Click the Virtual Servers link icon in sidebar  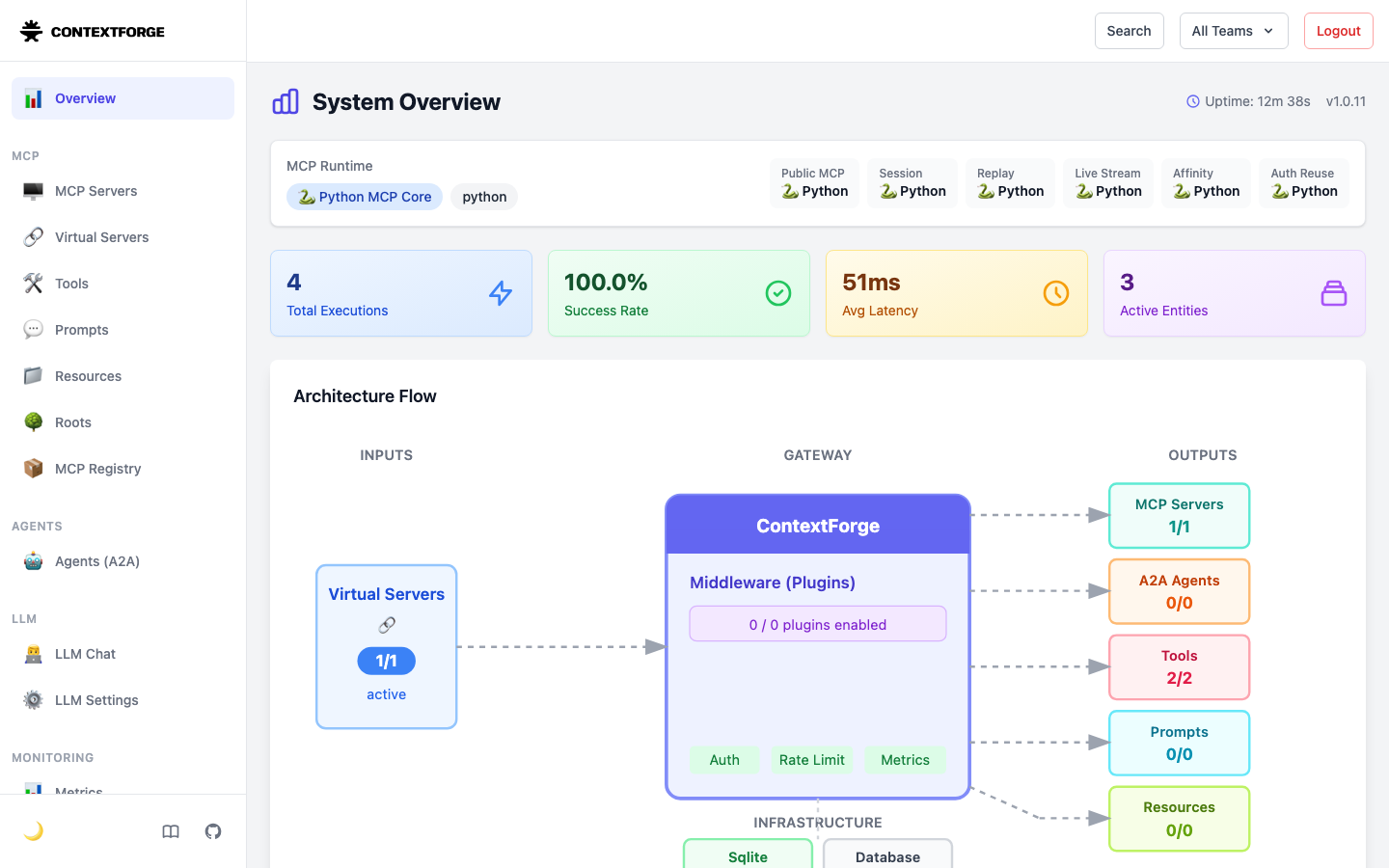click(x=34, y=237)
